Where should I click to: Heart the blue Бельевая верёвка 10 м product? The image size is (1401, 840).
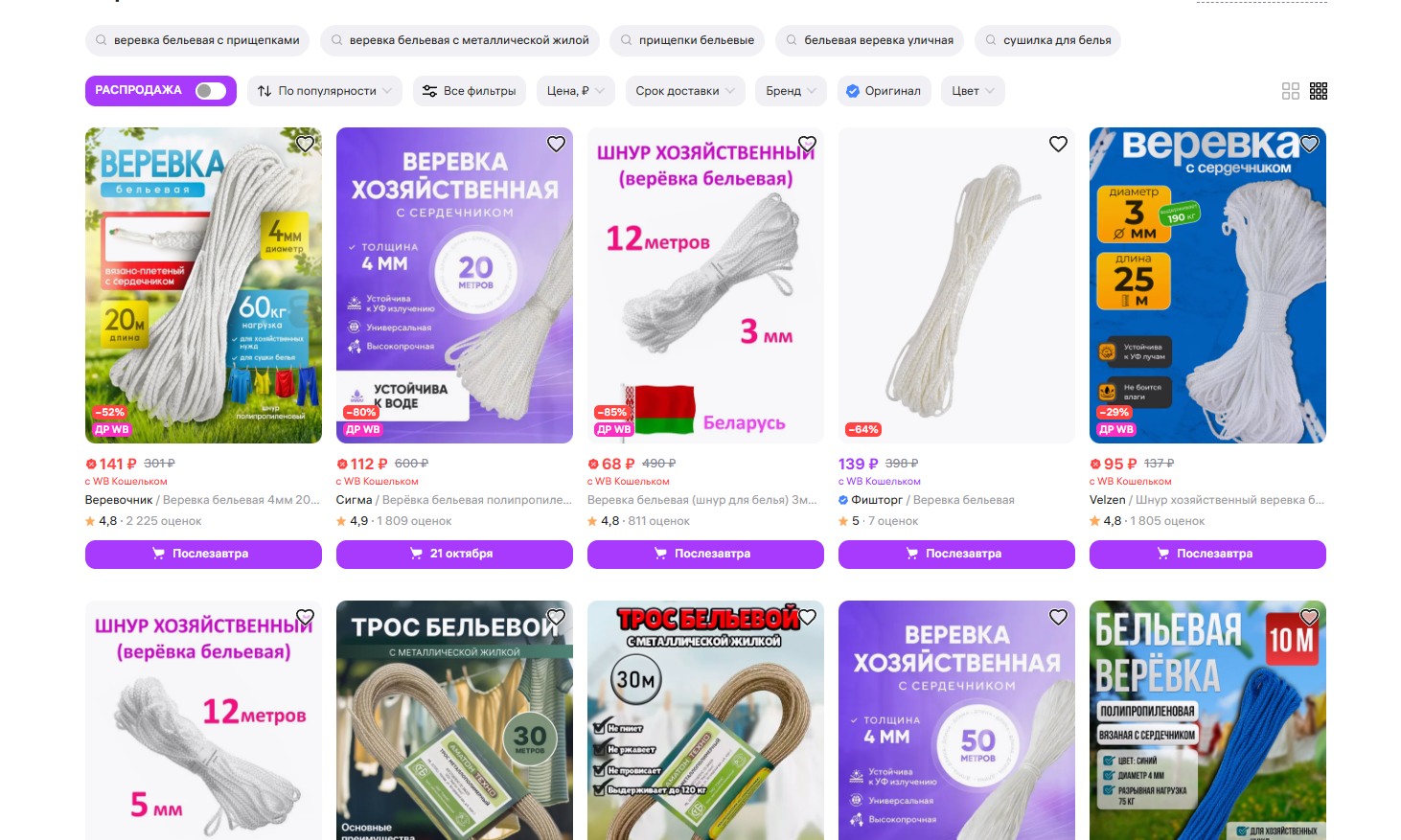click(x=1309, y=617)
